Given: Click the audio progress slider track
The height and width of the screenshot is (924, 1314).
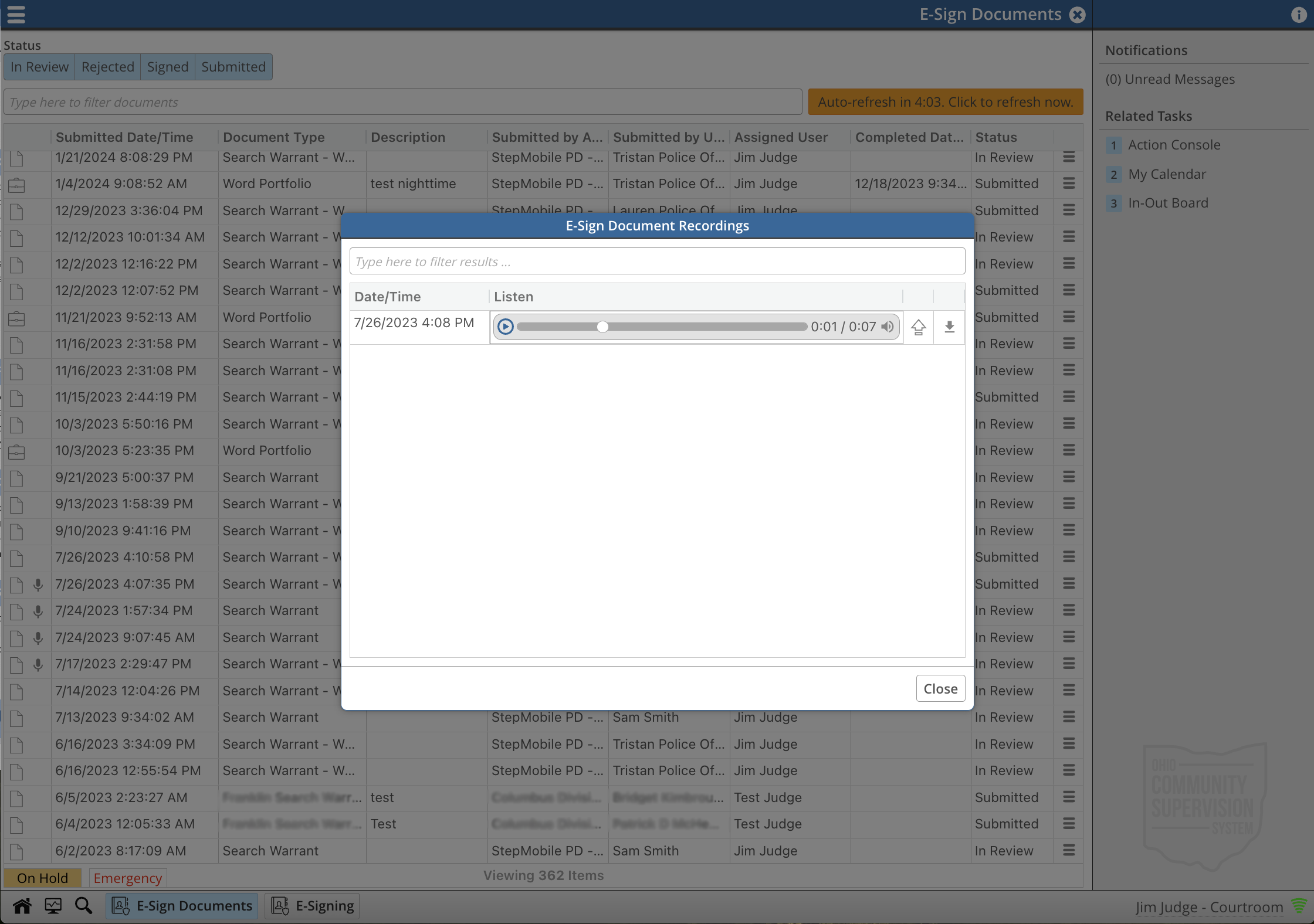Looking at the screenshot, I should pyautogui.click(x=704, y=327).
